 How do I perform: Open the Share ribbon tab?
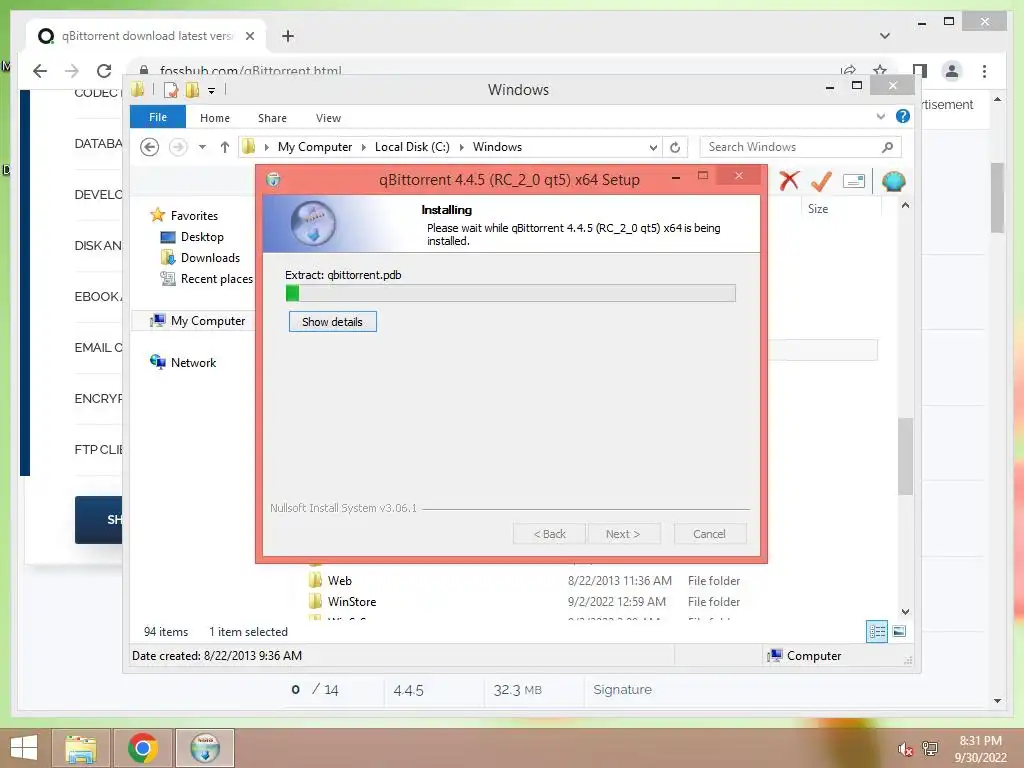coord(272,118)
